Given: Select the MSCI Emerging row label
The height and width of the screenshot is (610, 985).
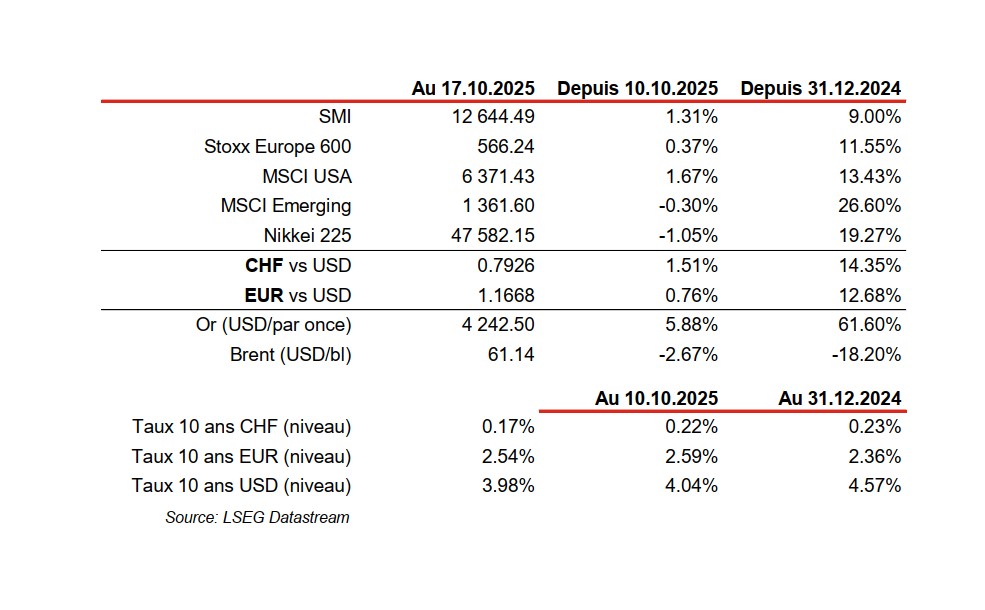Looking at the screenshot, I should click(x=286, y=206).
